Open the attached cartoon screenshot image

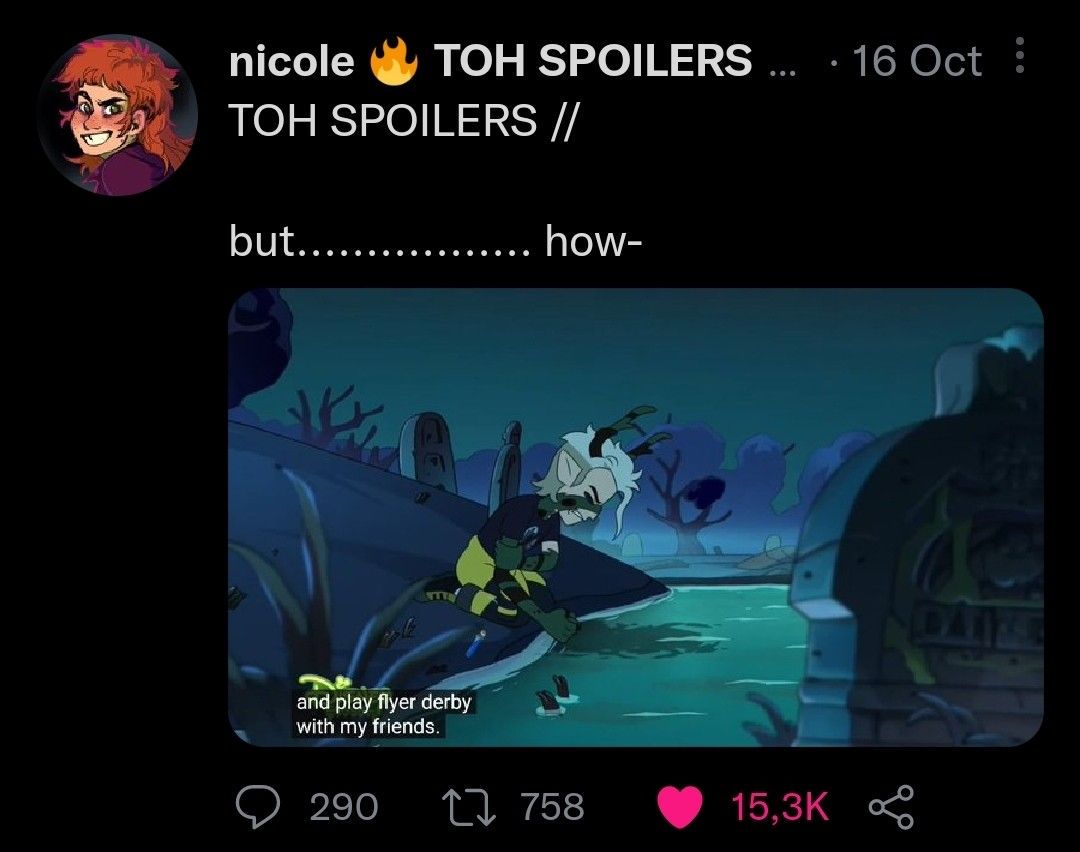pos(636,517)
